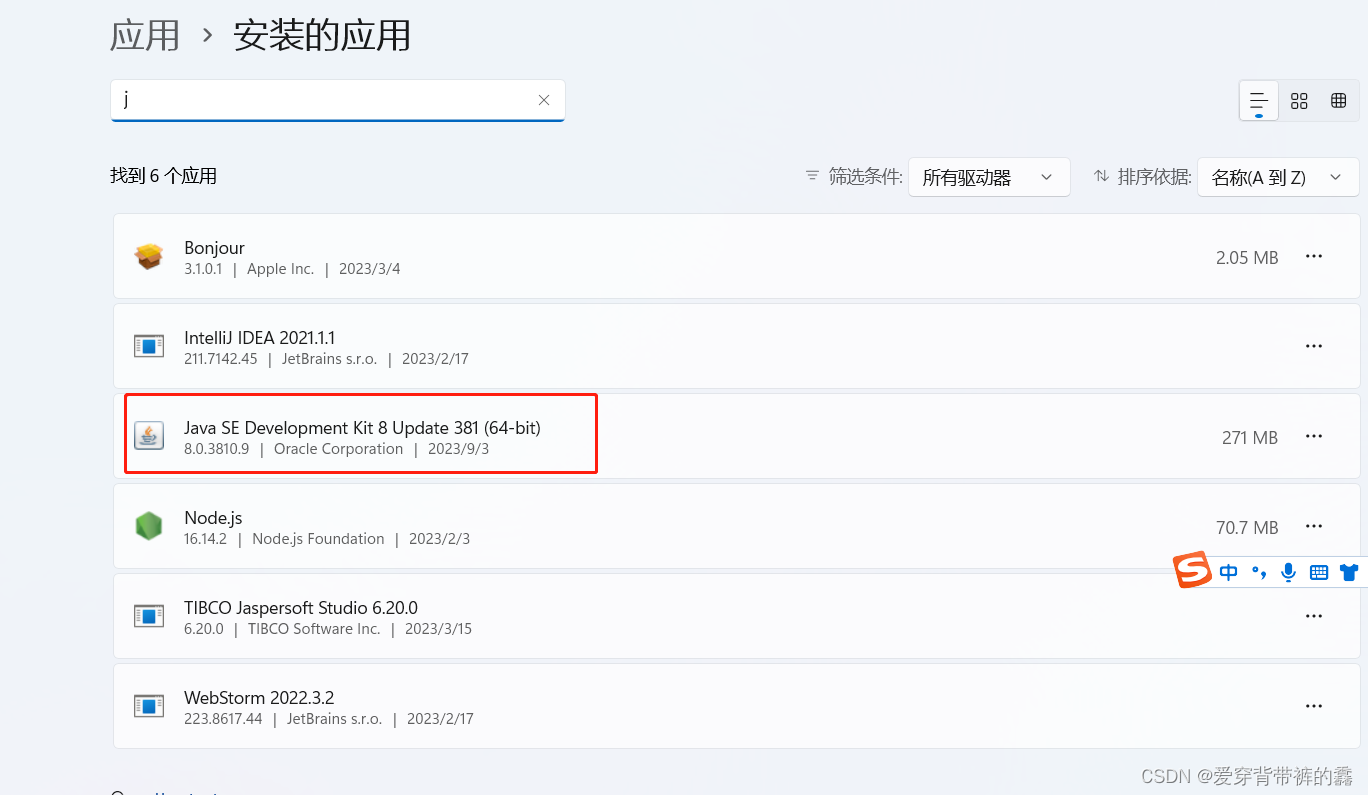Viewport: 1368px width, 795px height.
Task: Open Sogou soft keyboard
Action: pyautogui.click(x=1319, y=572)
